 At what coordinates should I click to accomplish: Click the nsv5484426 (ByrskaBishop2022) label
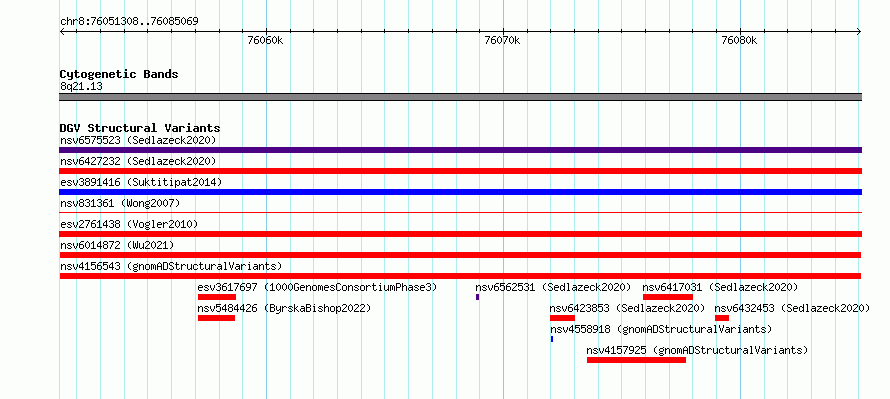(284, 308)
